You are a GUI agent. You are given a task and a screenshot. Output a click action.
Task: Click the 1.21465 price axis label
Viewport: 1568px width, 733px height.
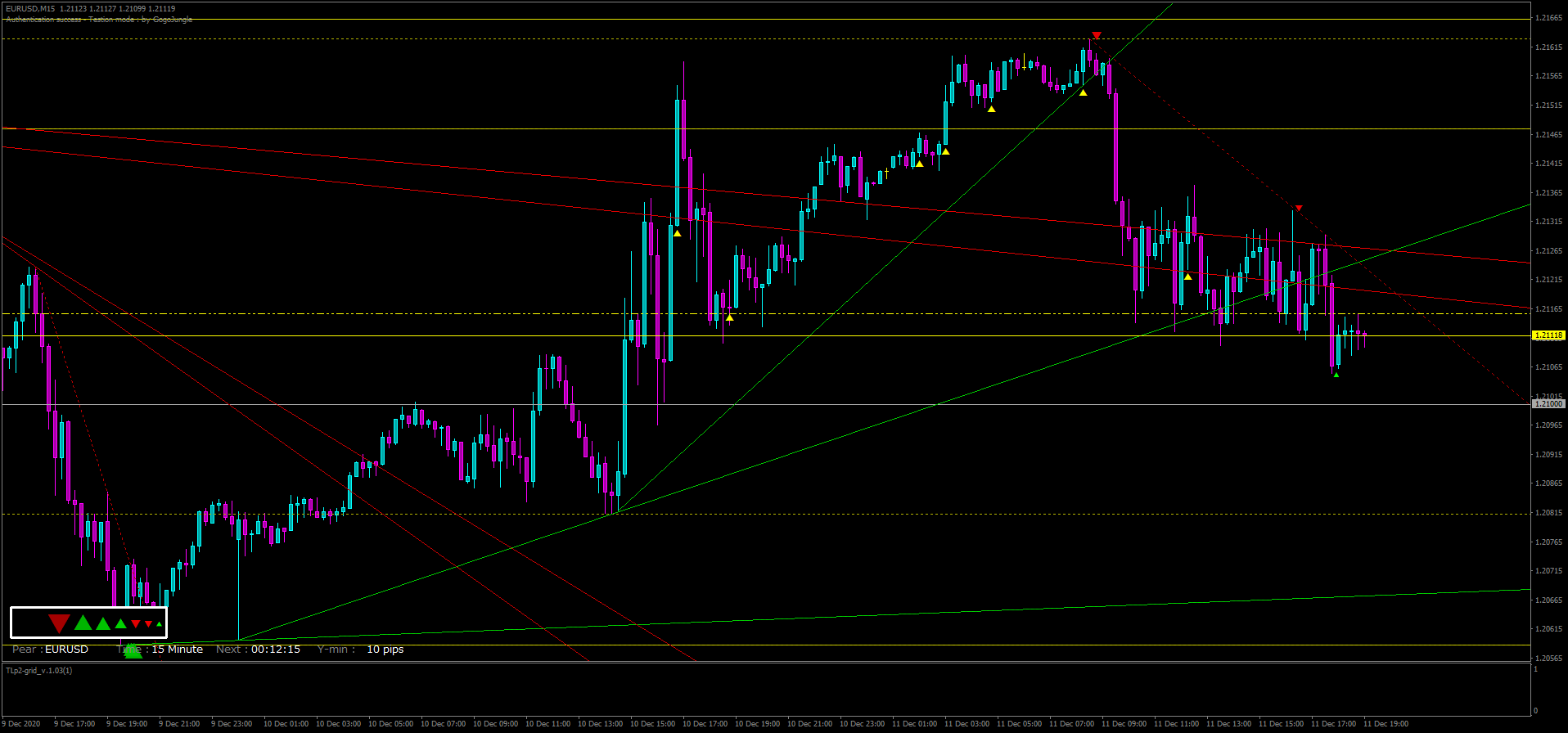coord(1549,135)
